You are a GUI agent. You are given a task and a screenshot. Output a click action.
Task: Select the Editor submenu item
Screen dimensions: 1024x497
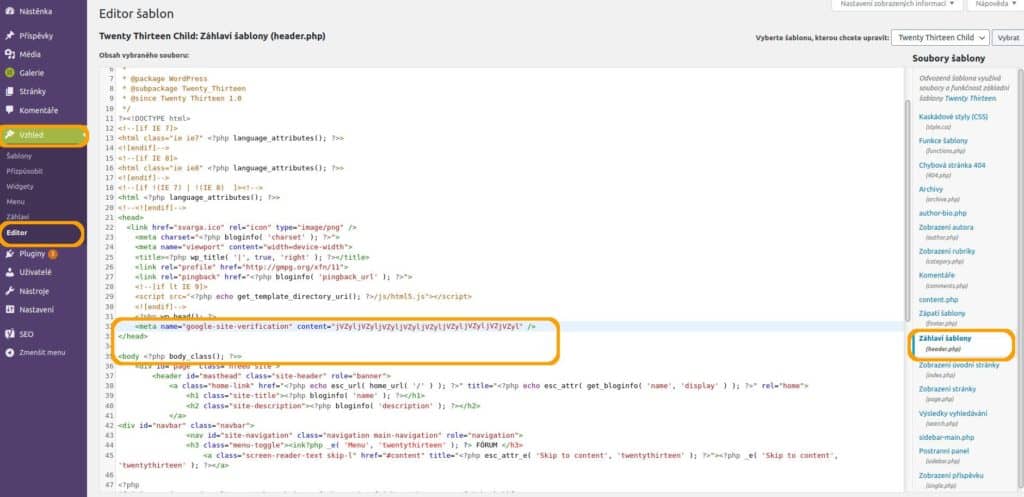pos(16,232)
